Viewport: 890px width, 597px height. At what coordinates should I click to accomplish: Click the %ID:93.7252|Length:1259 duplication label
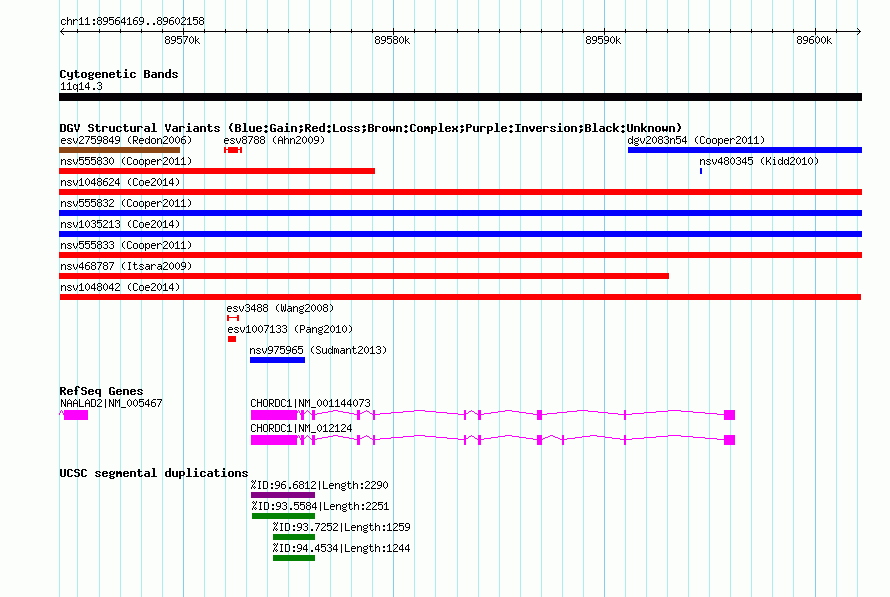point(341,528)
